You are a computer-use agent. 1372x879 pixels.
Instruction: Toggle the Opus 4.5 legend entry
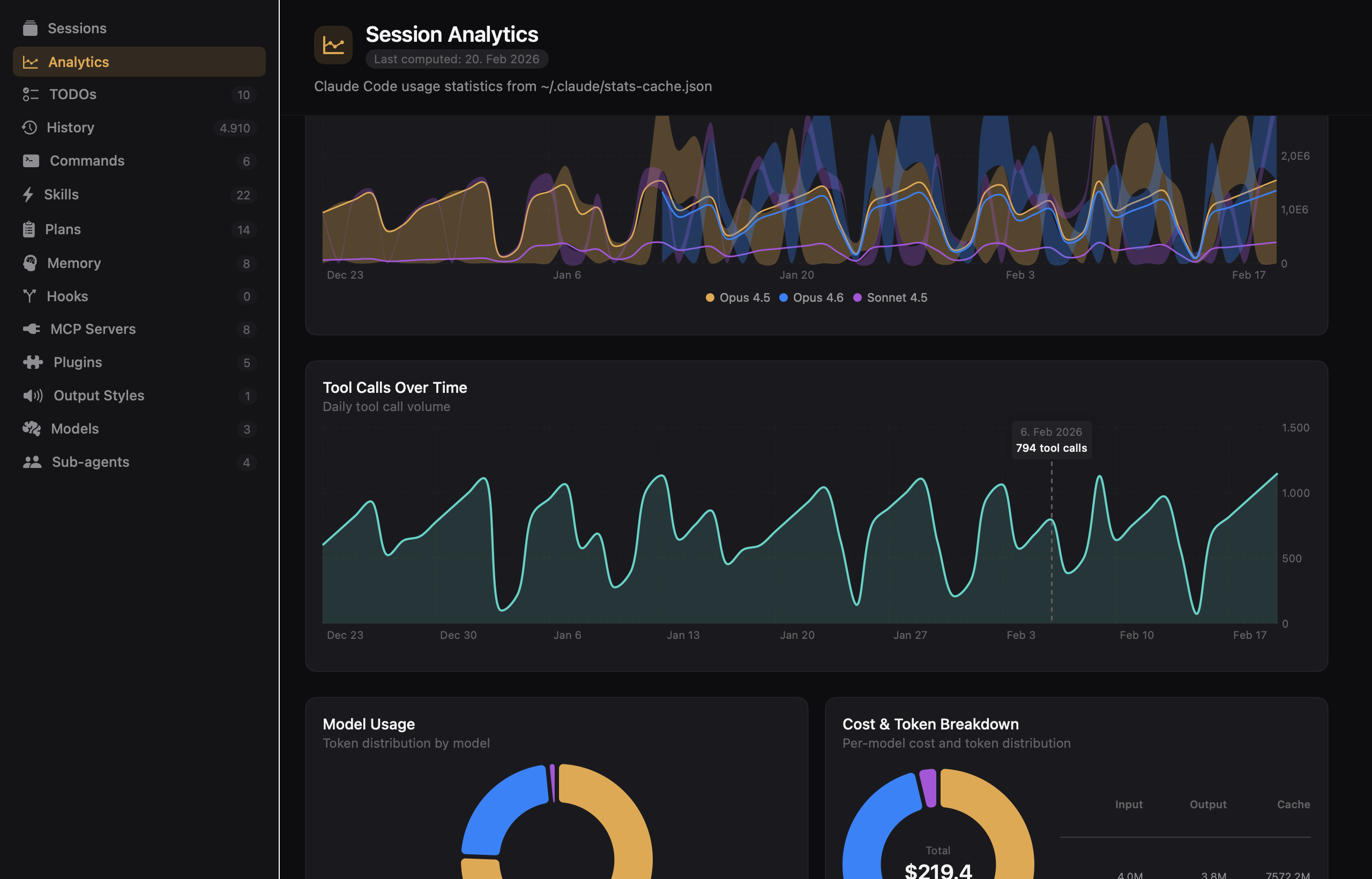(x=737, y=297)
